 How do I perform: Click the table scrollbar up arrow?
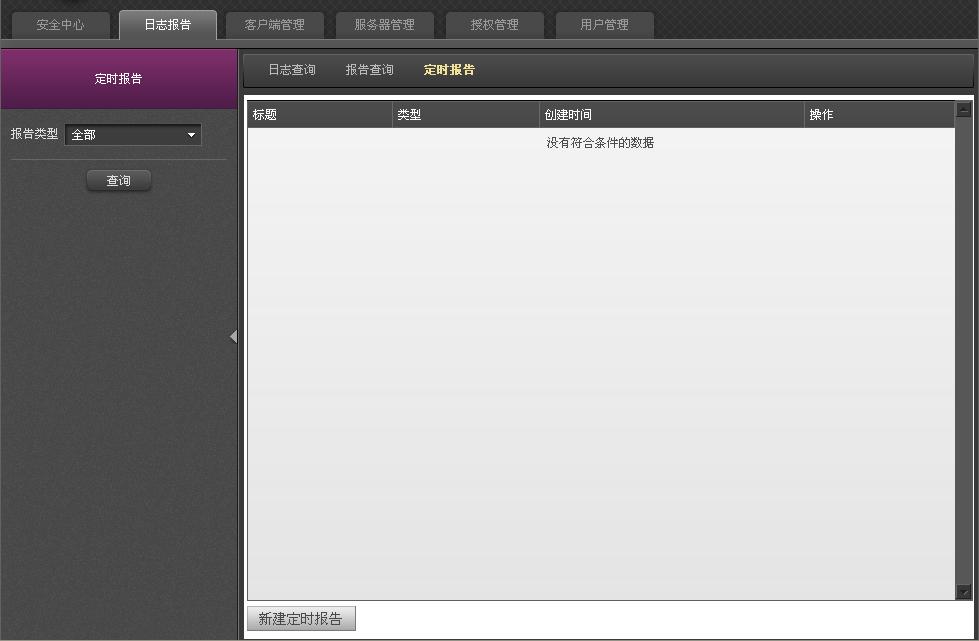(x=963, y=110)
